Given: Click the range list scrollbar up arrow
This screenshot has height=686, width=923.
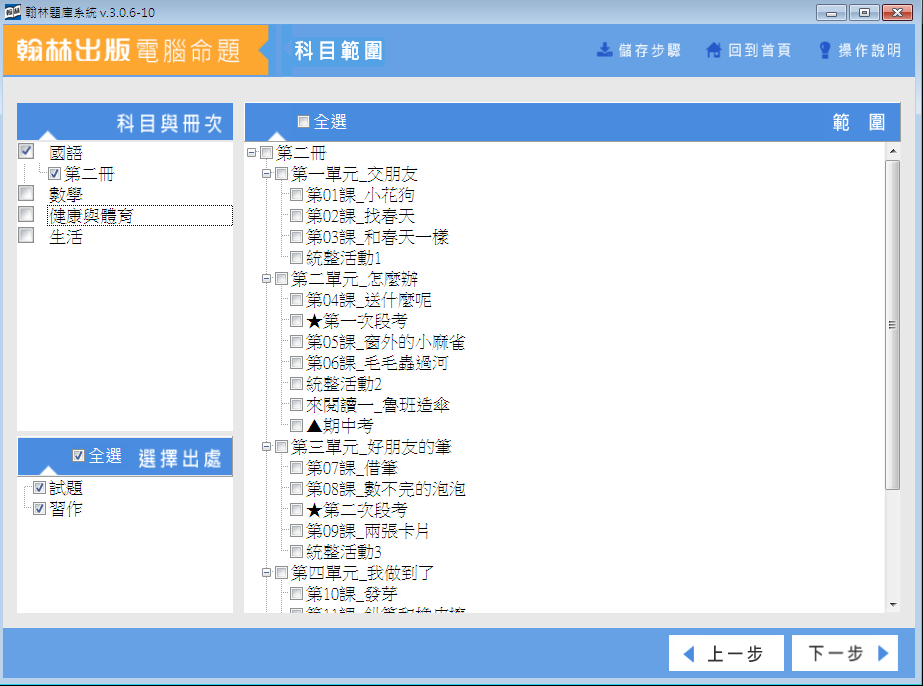Looking at the screenshot, I should click(893, 151).
